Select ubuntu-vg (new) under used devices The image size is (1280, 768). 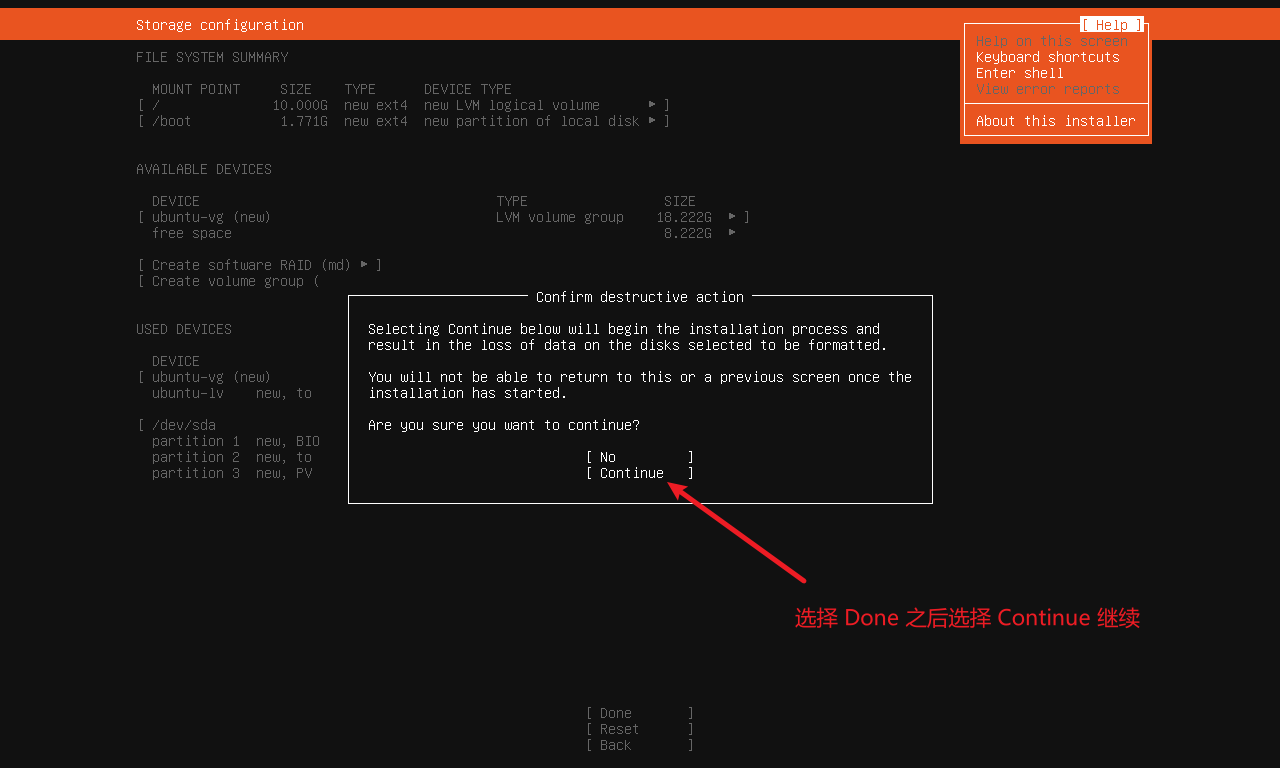210,377
